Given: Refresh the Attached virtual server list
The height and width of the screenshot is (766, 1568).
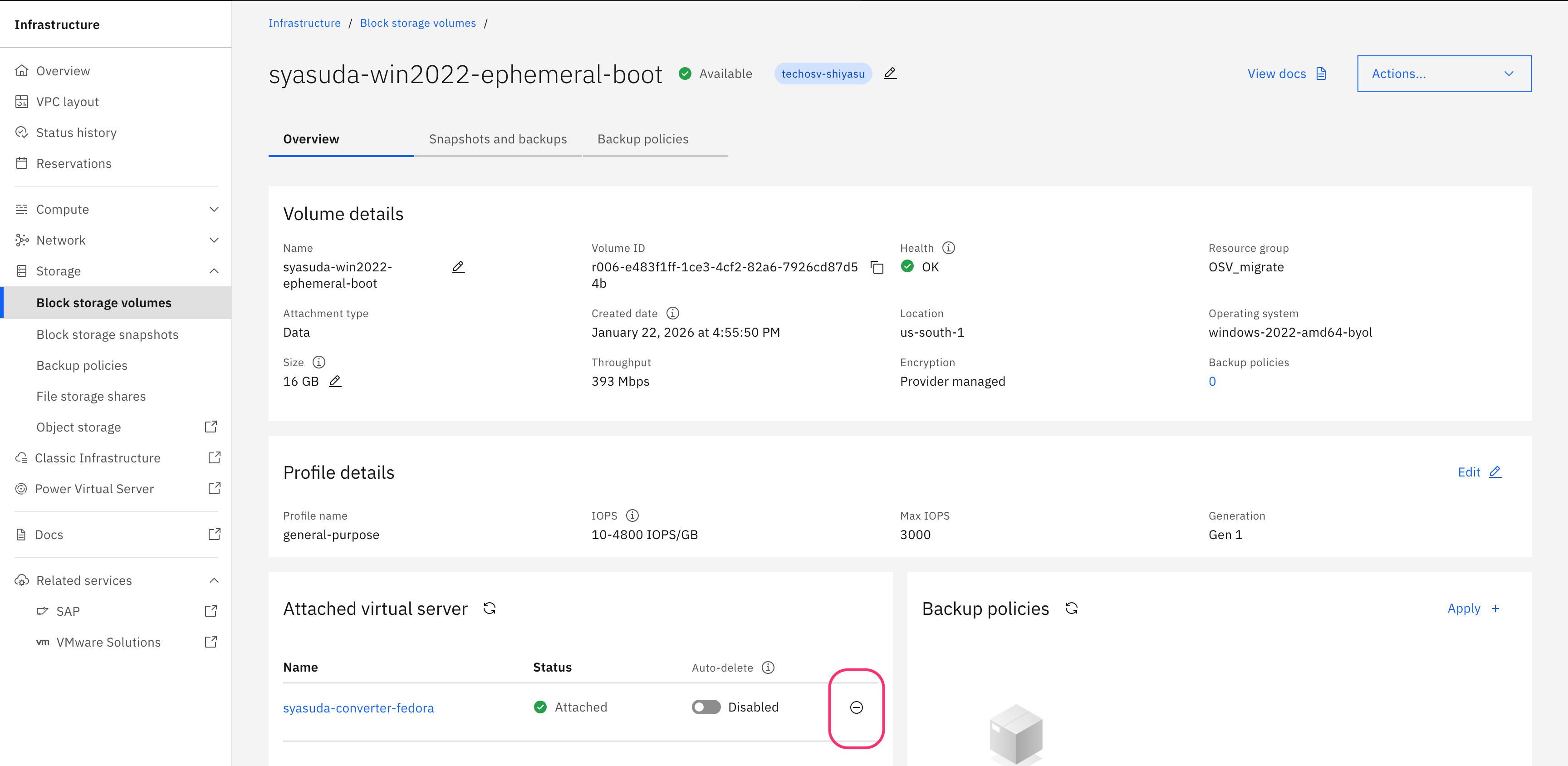Looking at the screenshot, I should point(490,608).
